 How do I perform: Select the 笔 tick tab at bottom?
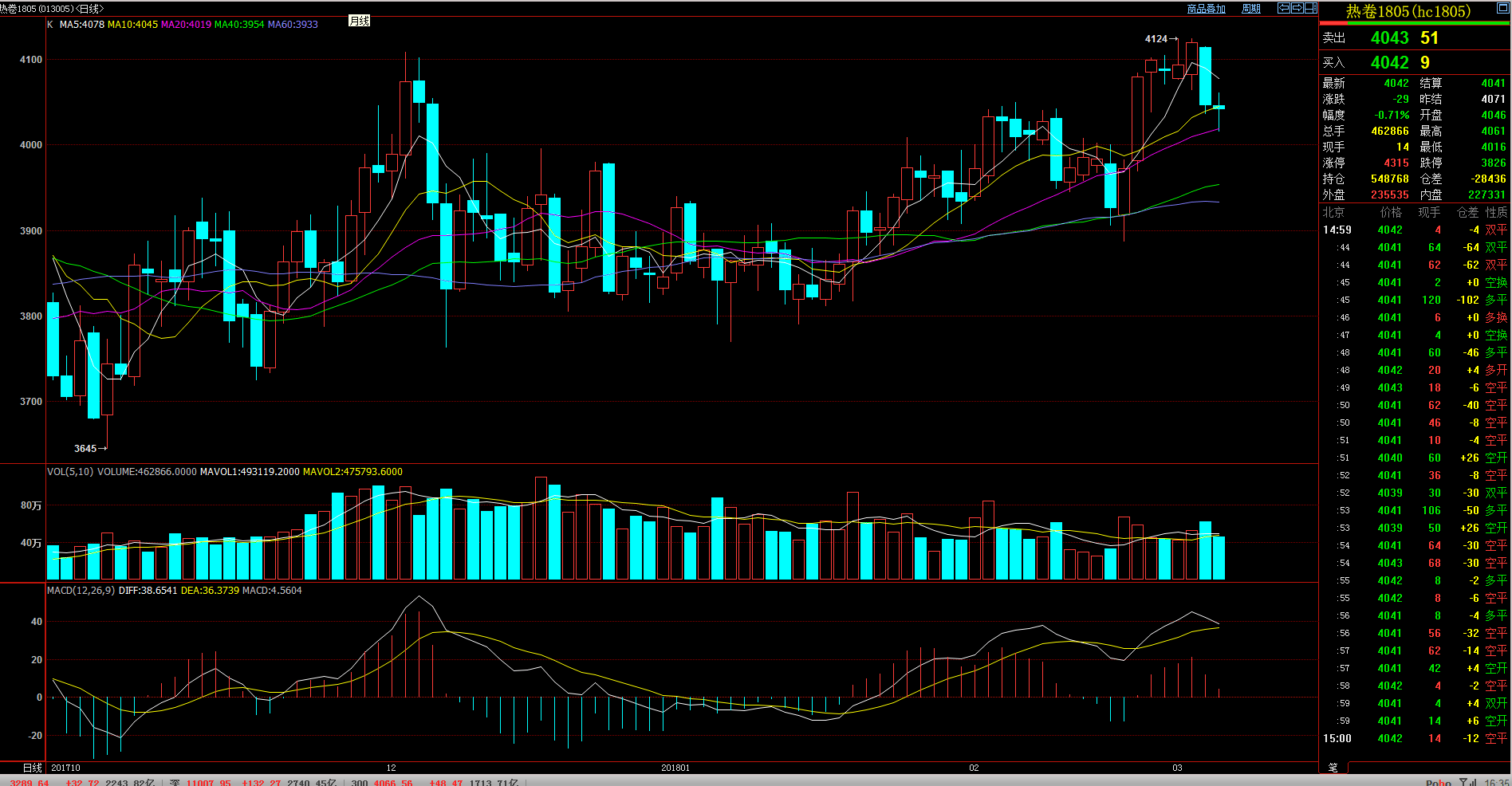[1333, 767]
